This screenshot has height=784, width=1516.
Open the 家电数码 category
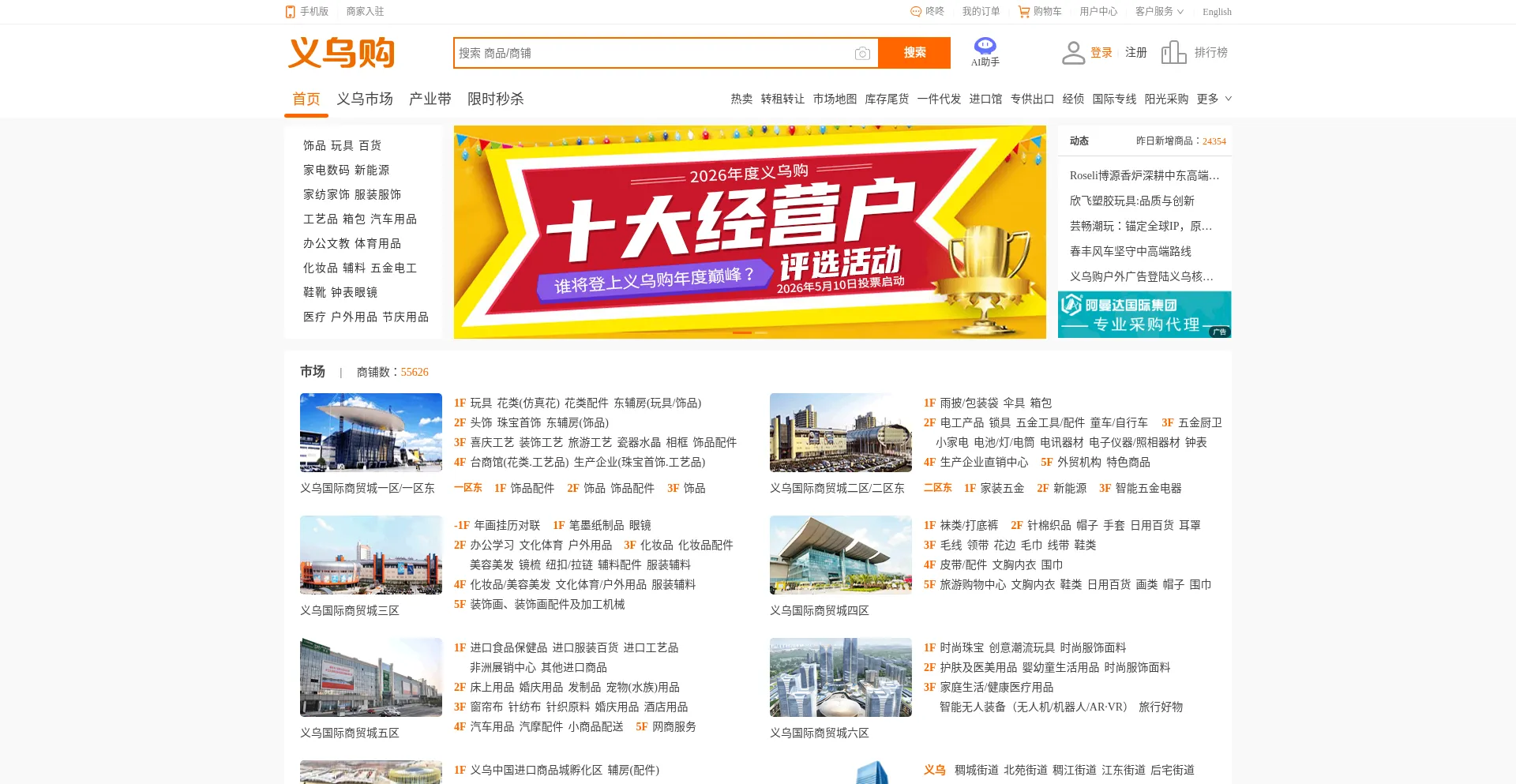click(x=326, y=170)
